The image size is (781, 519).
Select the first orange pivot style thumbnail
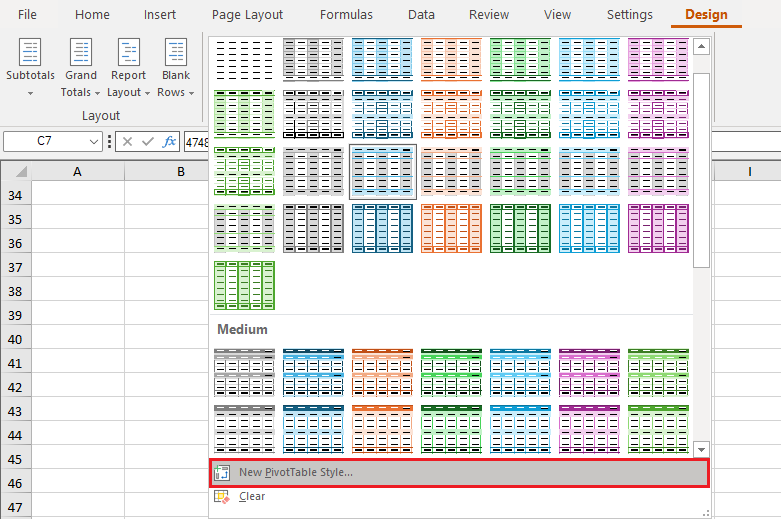click(451, 59)
